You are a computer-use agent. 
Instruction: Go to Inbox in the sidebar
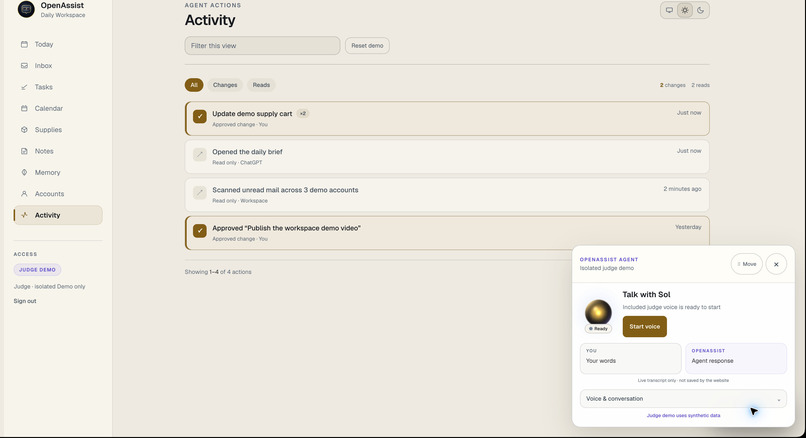pyautogui.click(x=43, y=66)
